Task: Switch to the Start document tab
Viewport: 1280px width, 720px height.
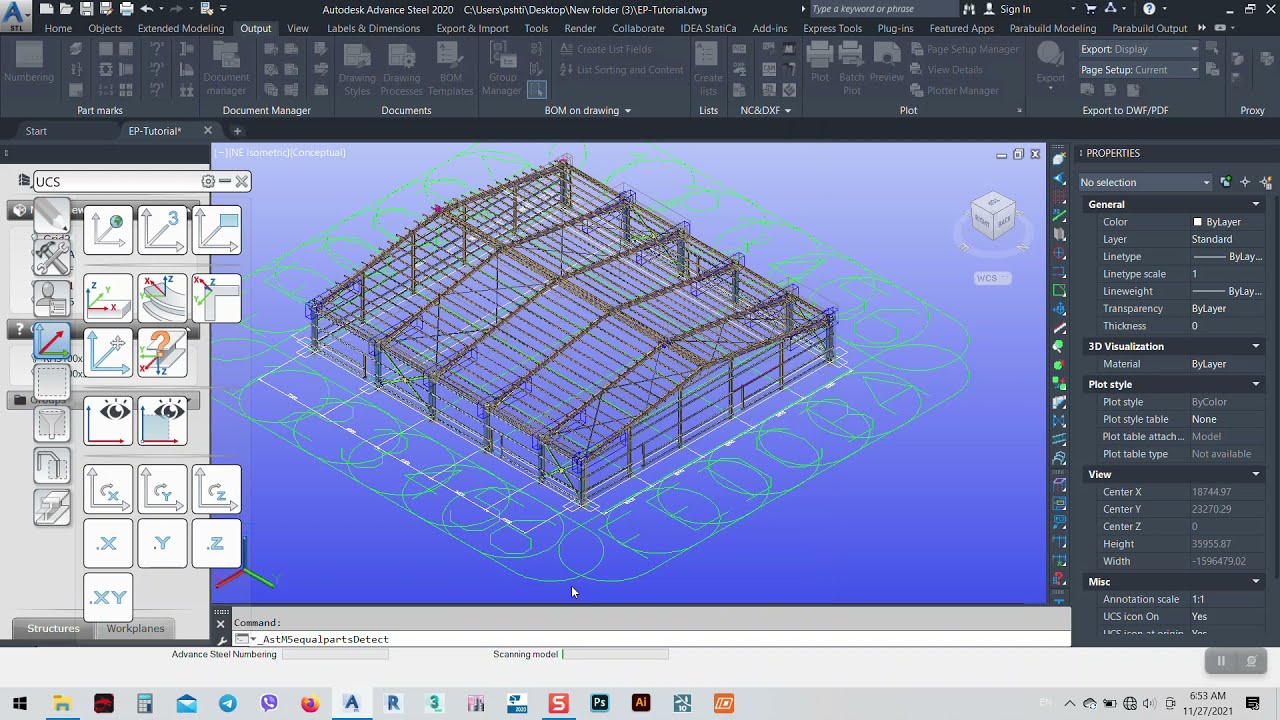Action: pyautogui.click(x=36, y=131)
